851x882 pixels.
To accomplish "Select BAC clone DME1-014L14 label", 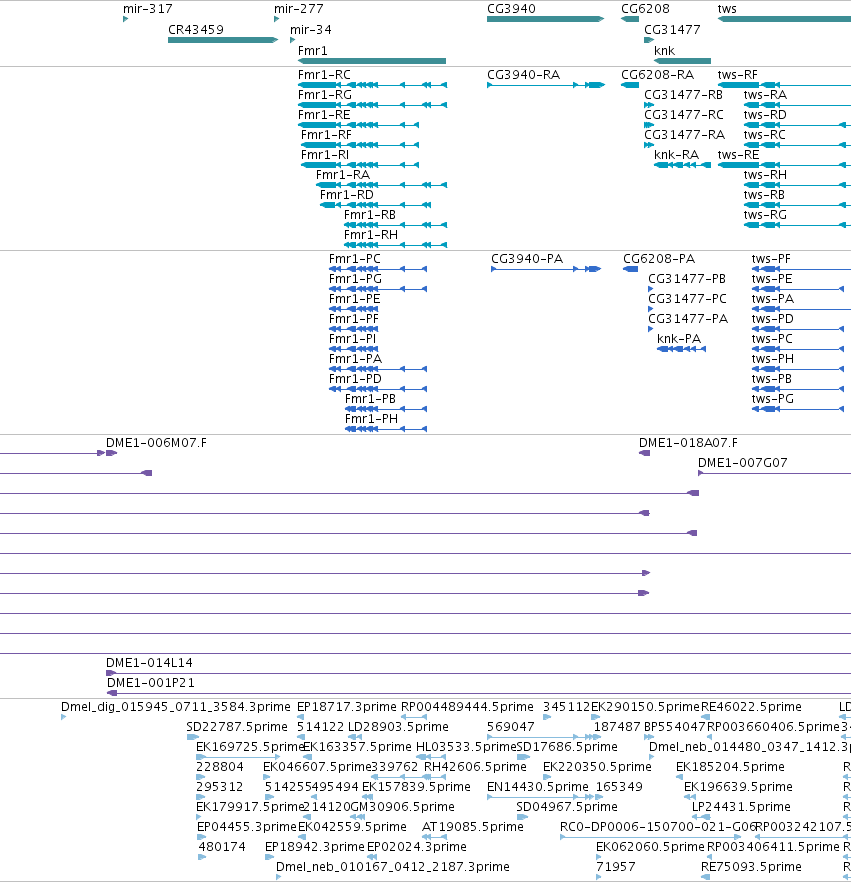I will (x=150, y=663).
